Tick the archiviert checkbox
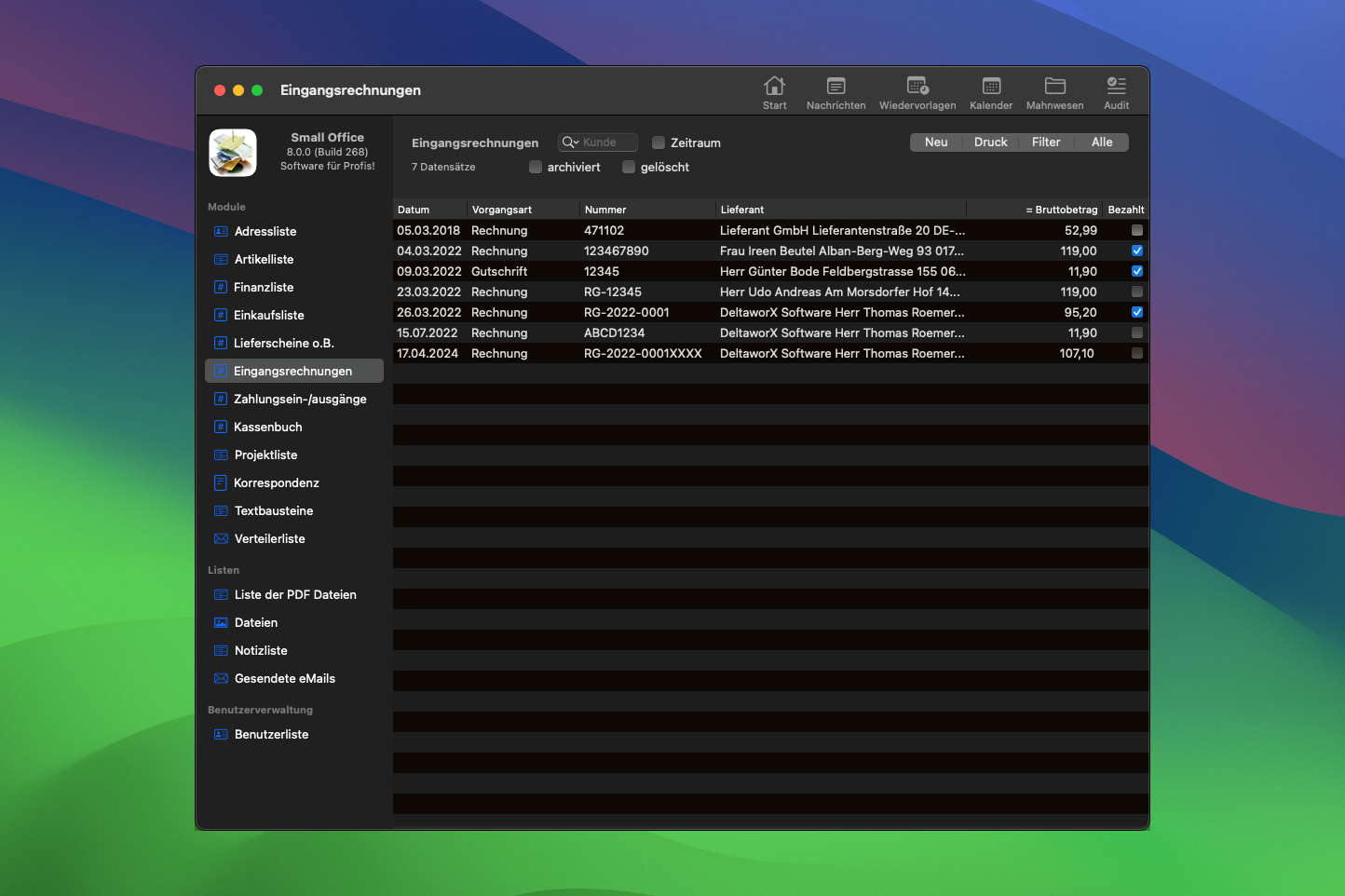 point(536,167)
